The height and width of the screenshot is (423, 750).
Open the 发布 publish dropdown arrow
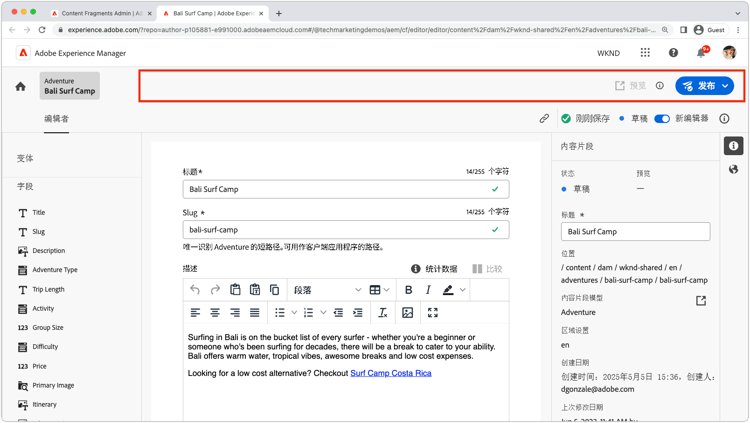pos(726,86)
